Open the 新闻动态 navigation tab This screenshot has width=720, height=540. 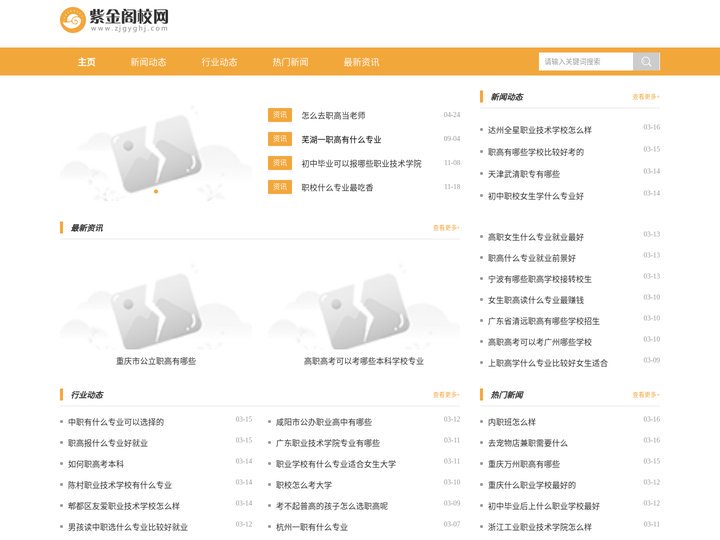click(148, 62)
